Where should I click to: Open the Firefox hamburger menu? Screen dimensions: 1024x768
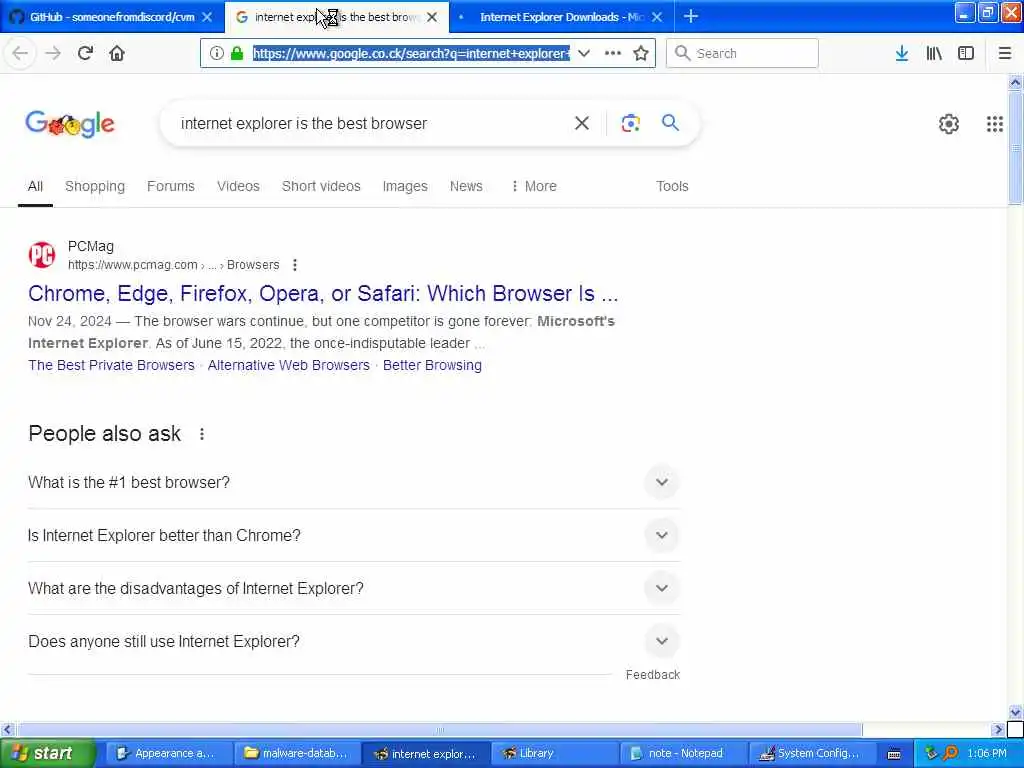1005,53
